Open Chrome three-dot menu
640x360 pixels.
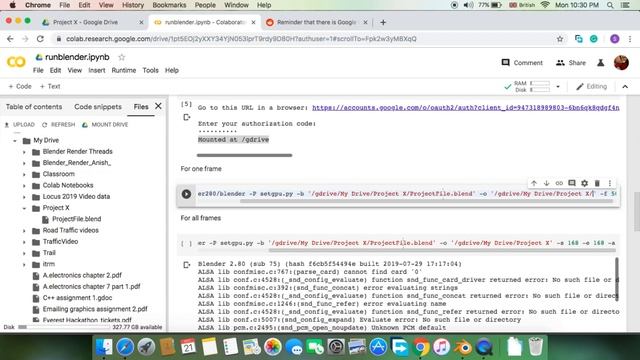coord(630,39)
